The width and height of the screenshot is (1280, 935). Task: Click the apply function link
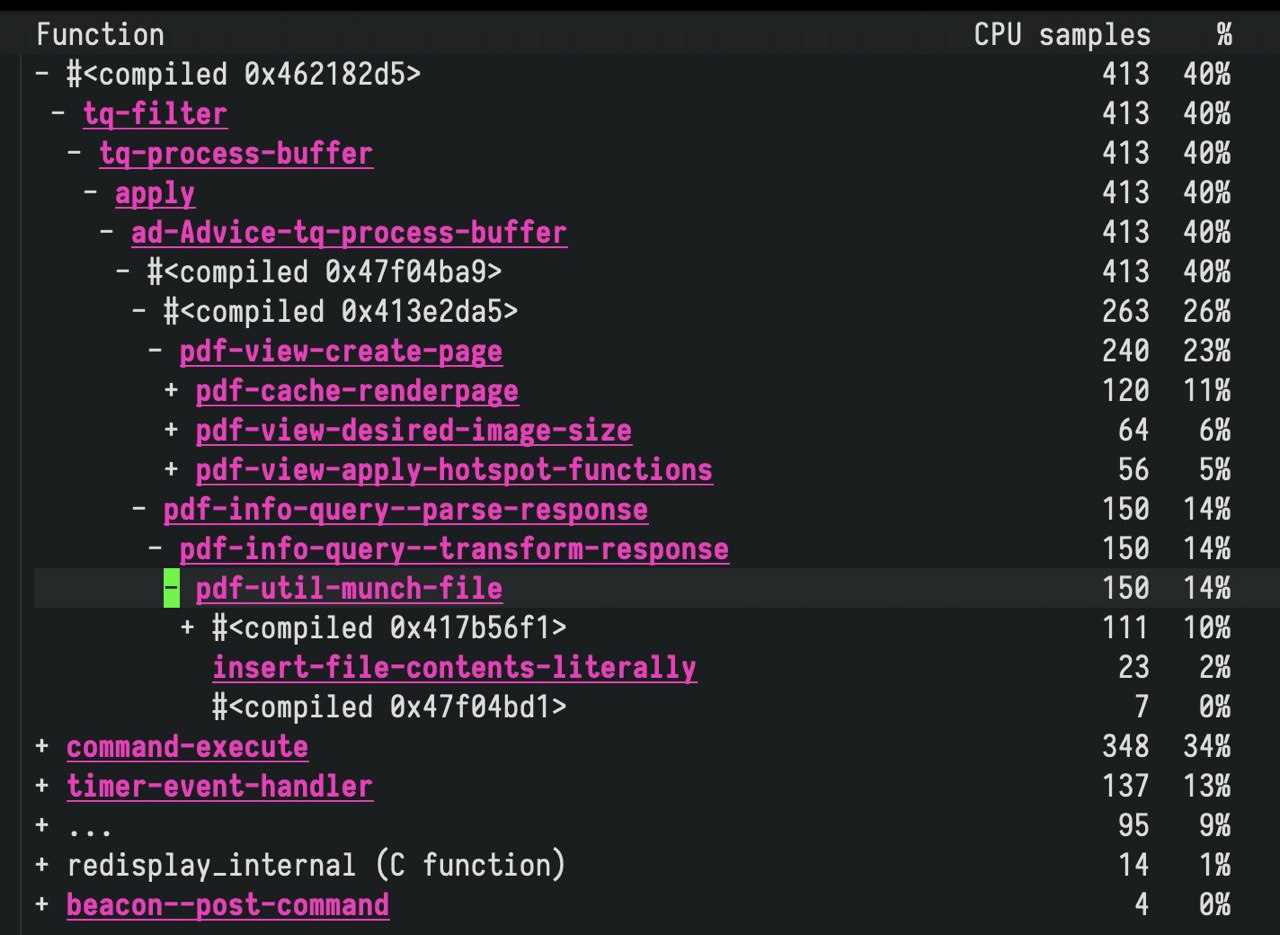coord(155,193)
